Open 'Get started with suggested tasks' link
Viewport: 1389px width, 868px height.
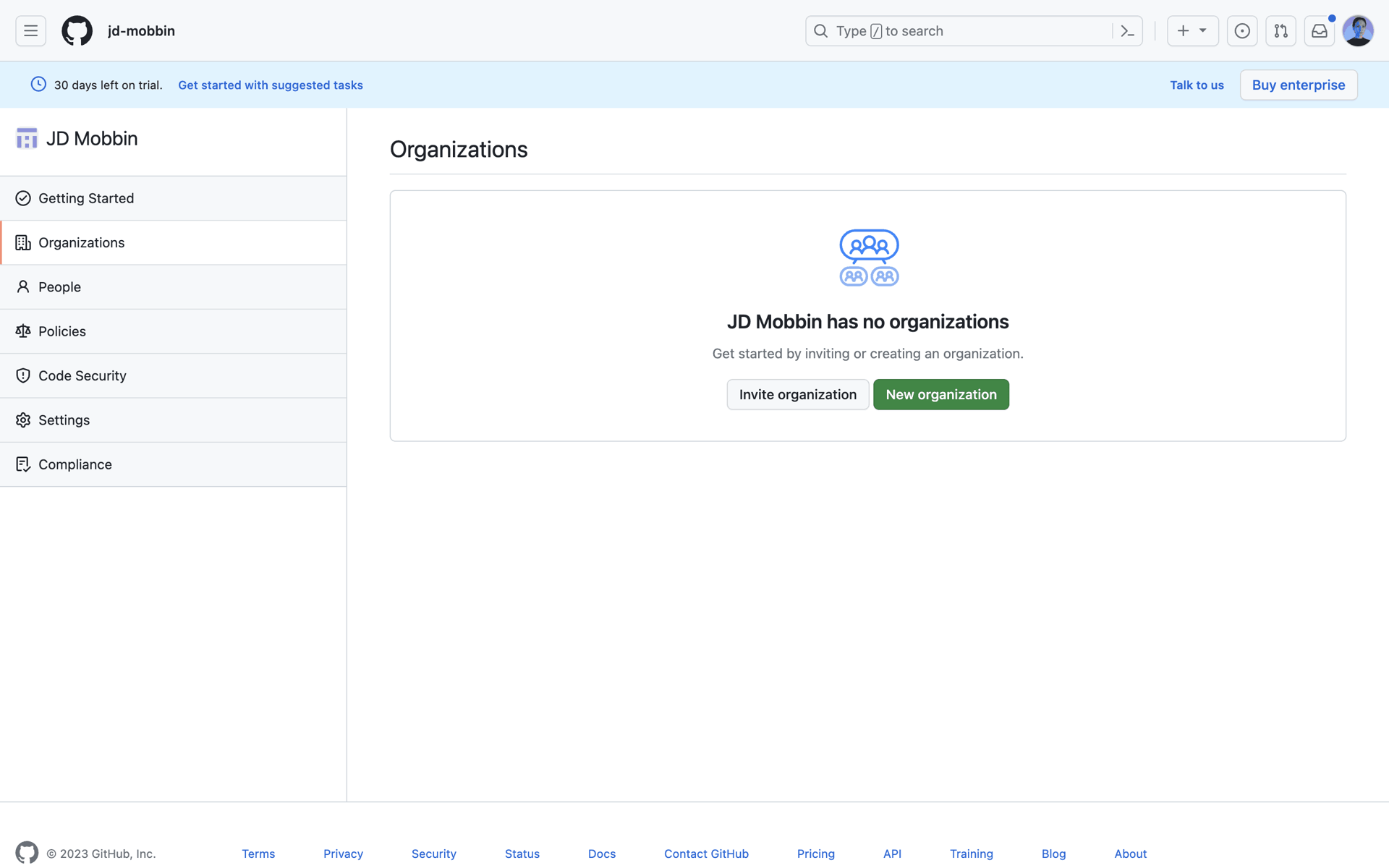(271, 85)
